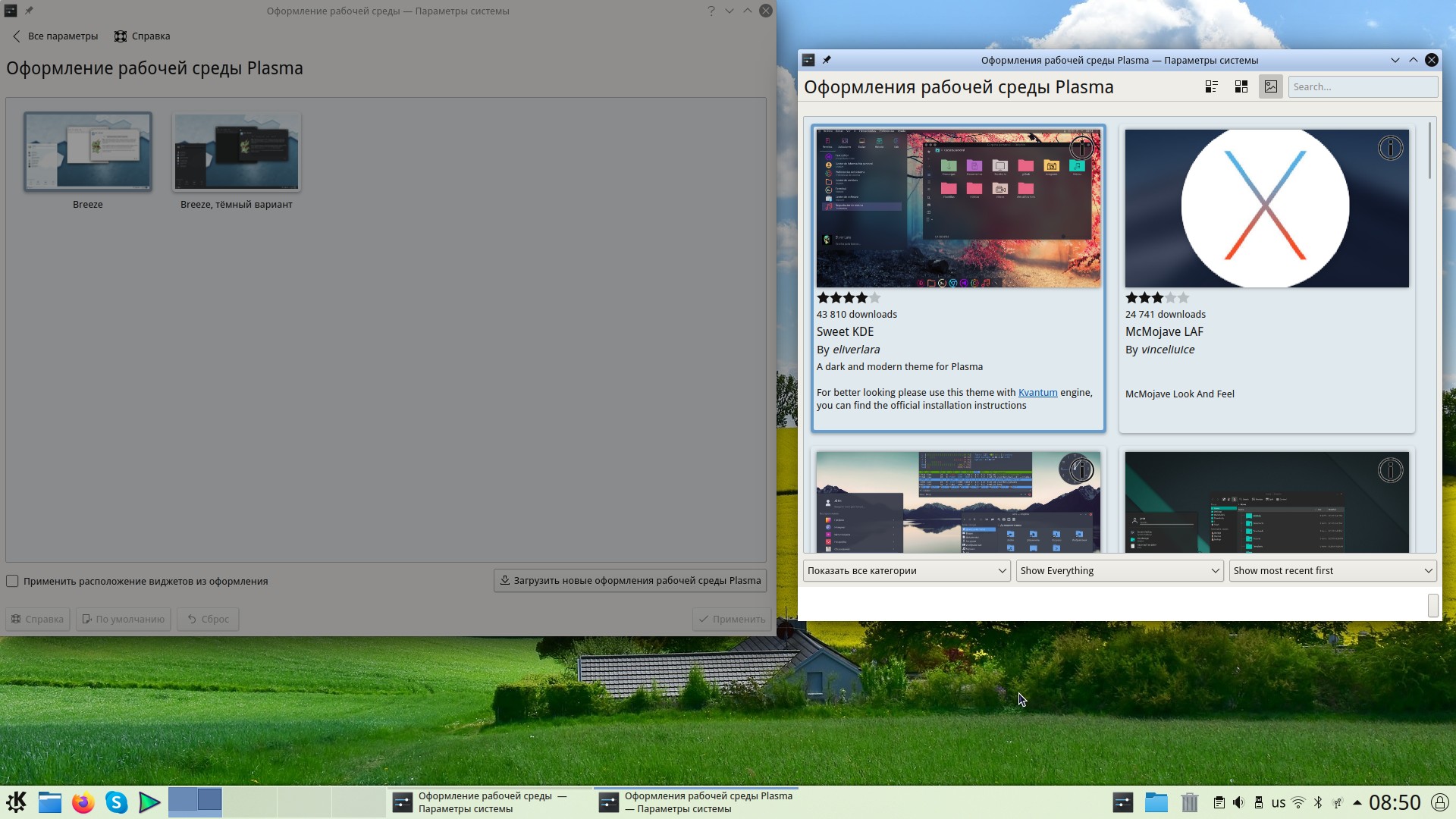Screen dimensions: 1456x819
Task: Click the theme list vertical scrollbar
Action: [x=1430, y=150]
